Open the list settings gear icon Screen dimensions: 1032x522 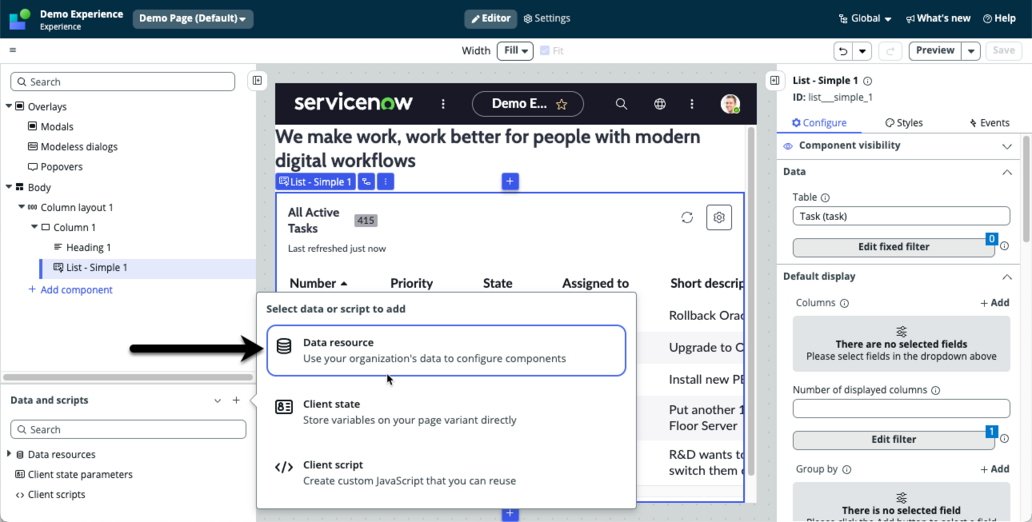click(719, 217)
